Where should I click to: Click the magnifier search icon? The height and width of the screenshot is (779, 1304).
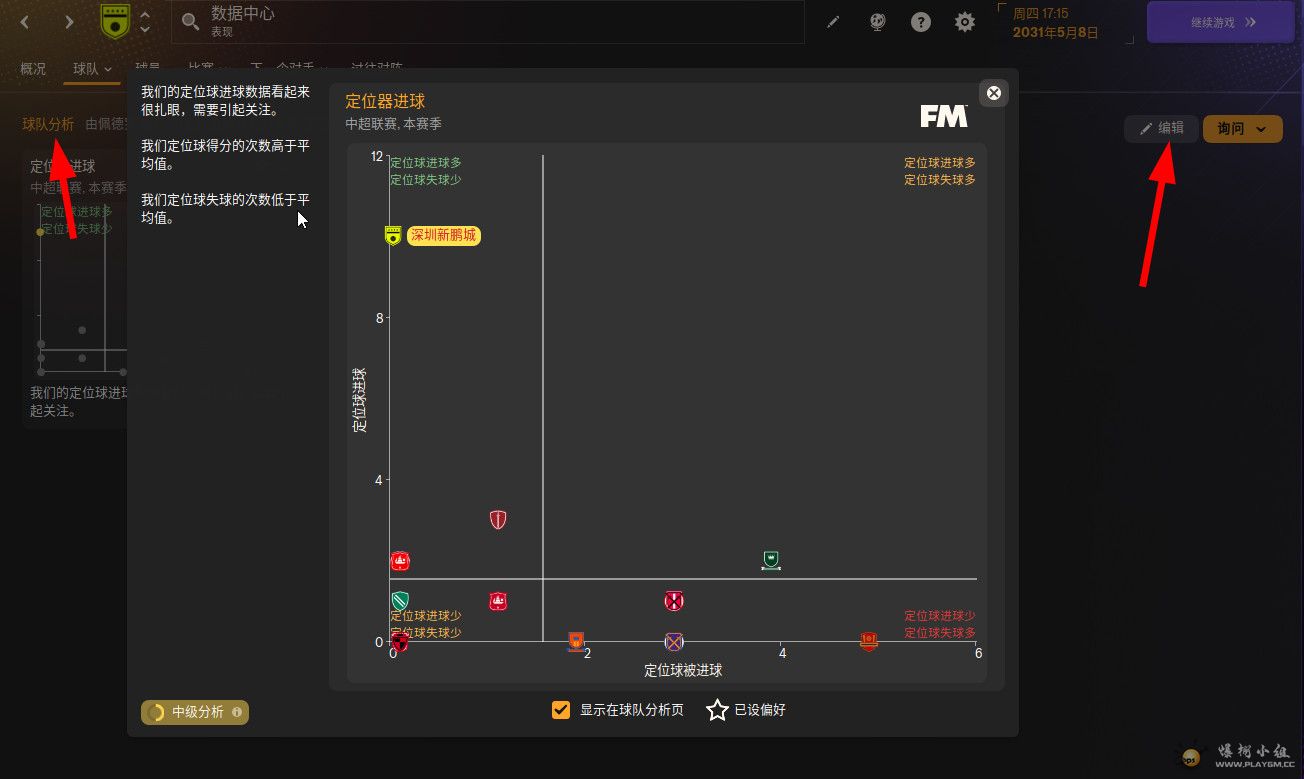click(x=190, y=22)
